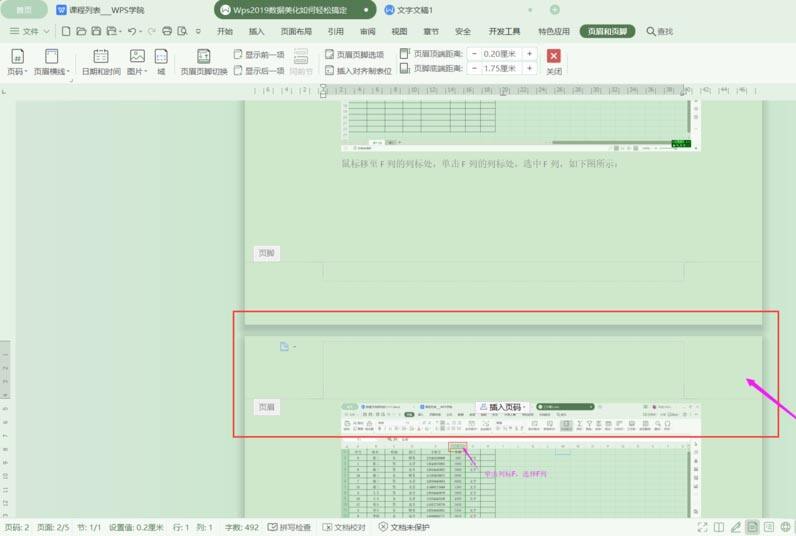796x536 pixels.
Task: Click 页面: 2/5 in the status bar
Action: pos(53,527)
